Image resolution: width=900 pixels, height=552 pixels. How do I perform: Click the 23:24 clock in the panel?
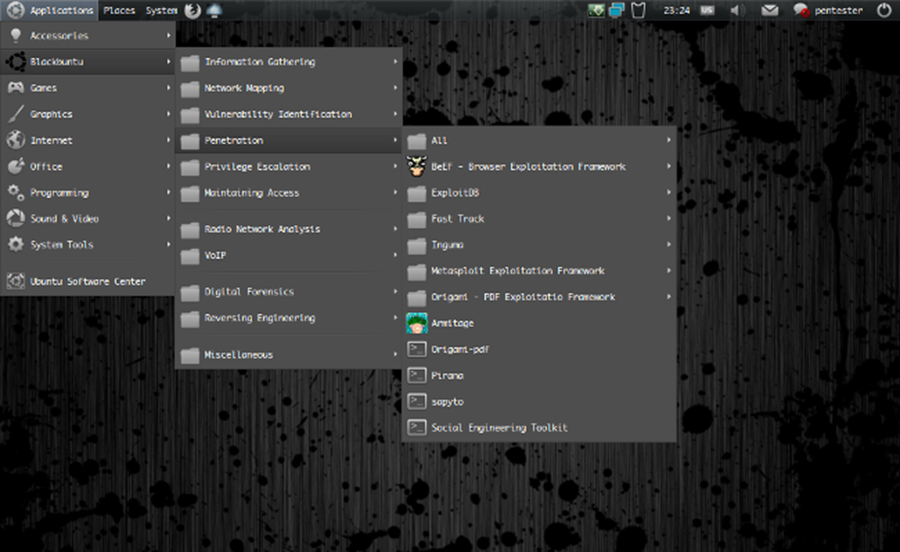[676, 10]
